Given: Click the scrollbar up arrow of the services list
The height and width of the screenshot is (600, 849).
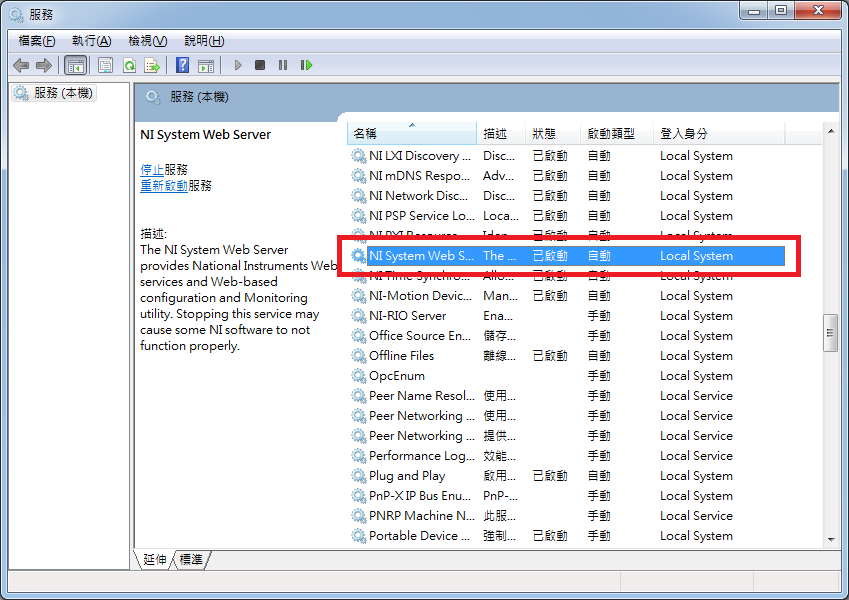Looking at the screenshot, I should (831, 131).
